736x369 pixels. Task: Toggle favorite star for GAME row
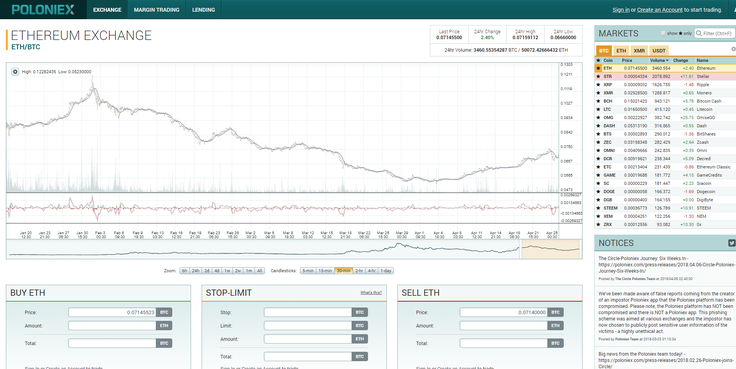click(598, 175)
